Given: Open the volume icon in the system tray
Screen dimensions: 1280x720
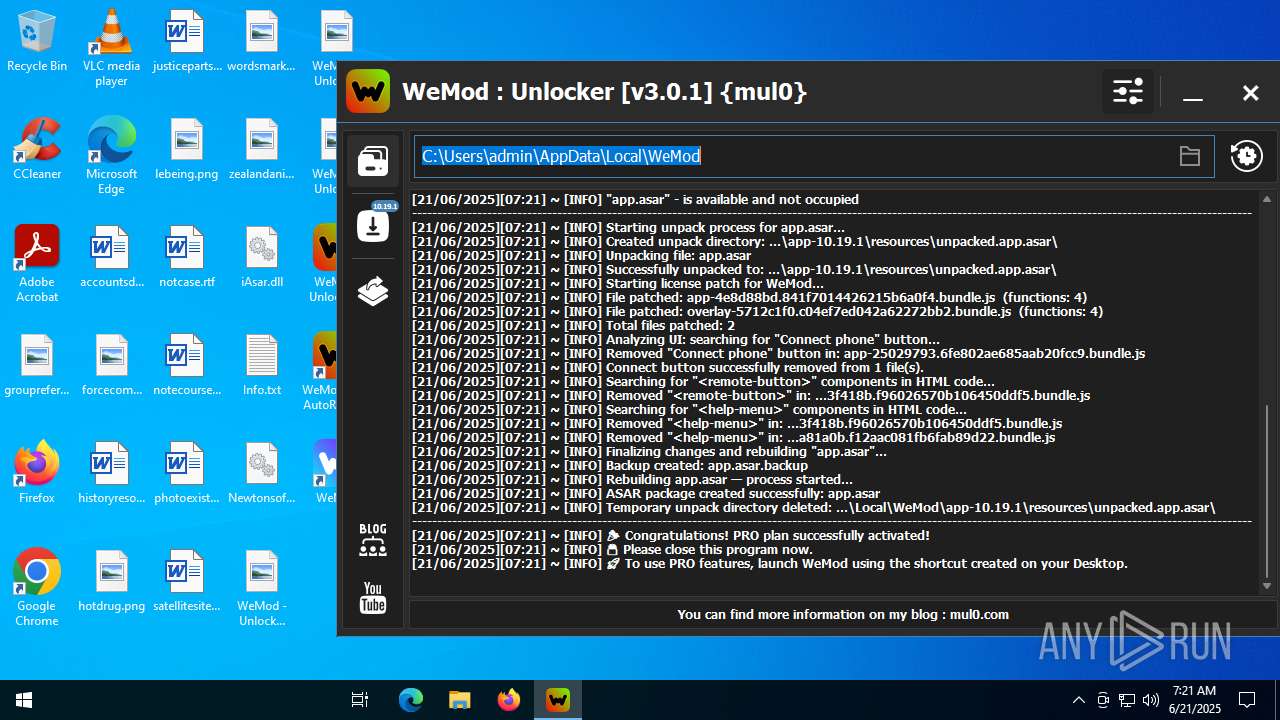Looking at the screenshot, I should [x=1151, y=700].
